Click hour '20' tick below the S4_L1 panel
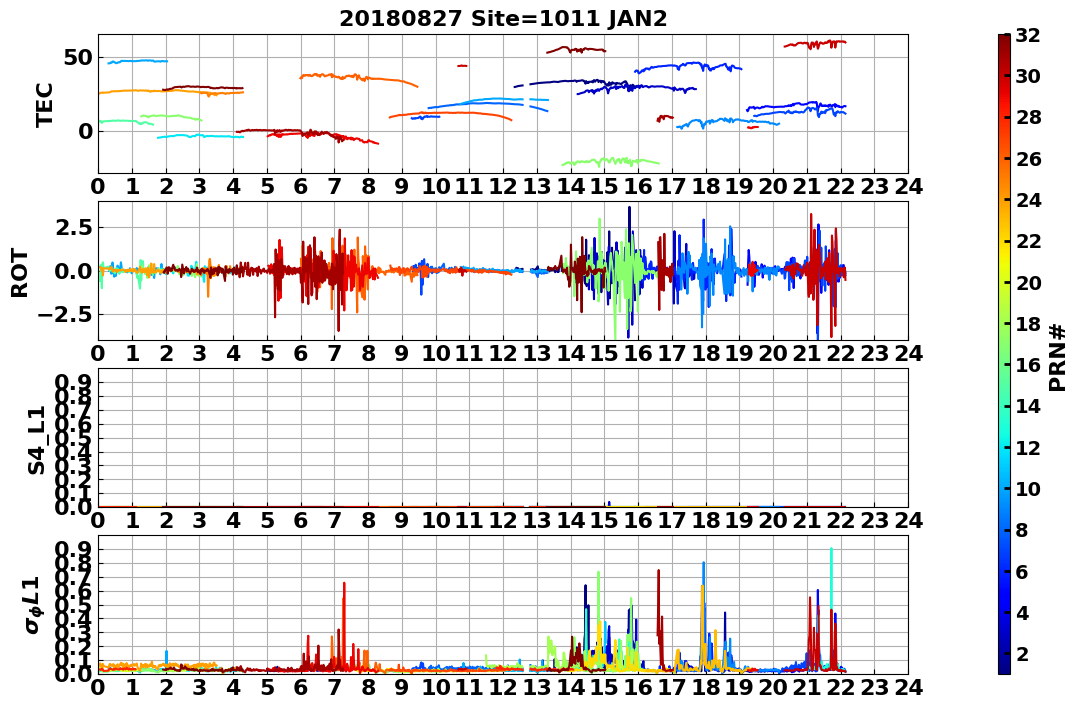1077x709 pixels. (773, 520)
